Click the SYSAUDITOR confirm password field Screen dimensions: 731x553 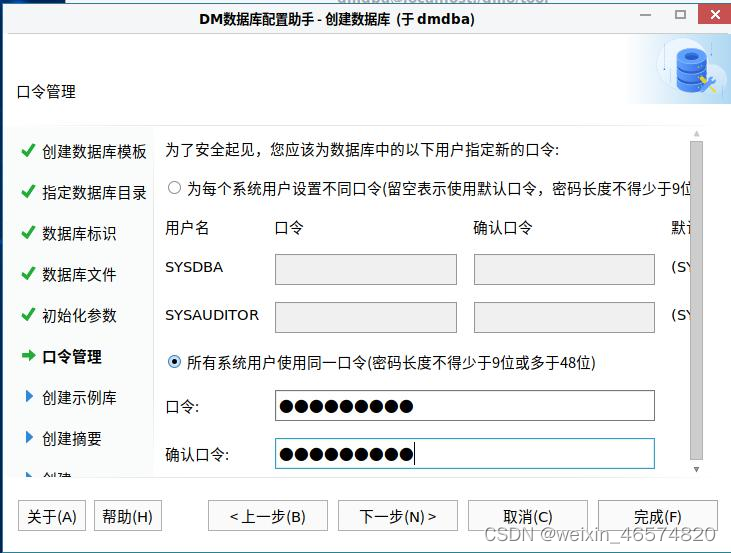point(564,317)
